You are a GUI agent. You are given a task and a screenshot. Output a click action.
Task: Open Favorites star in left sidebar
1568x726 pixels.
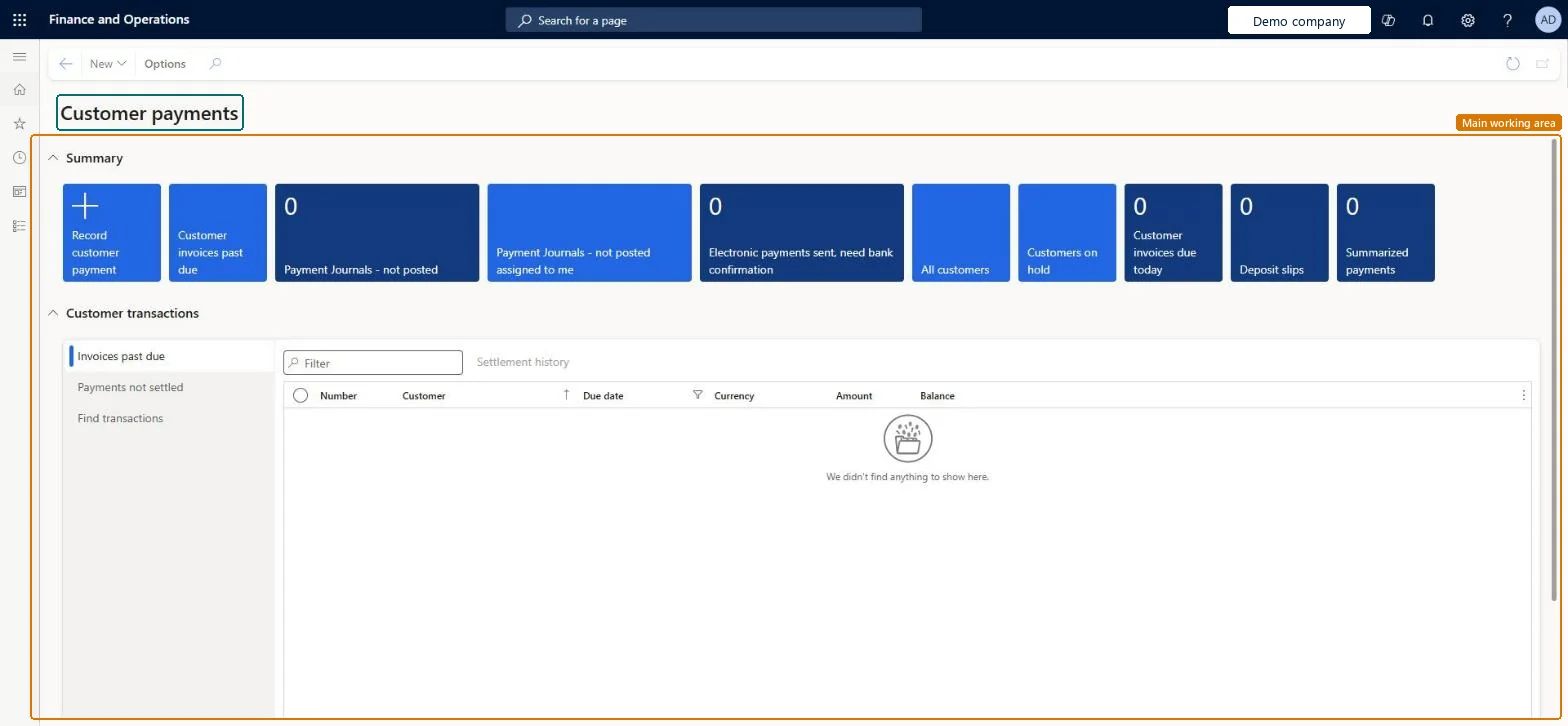point(19,124)
